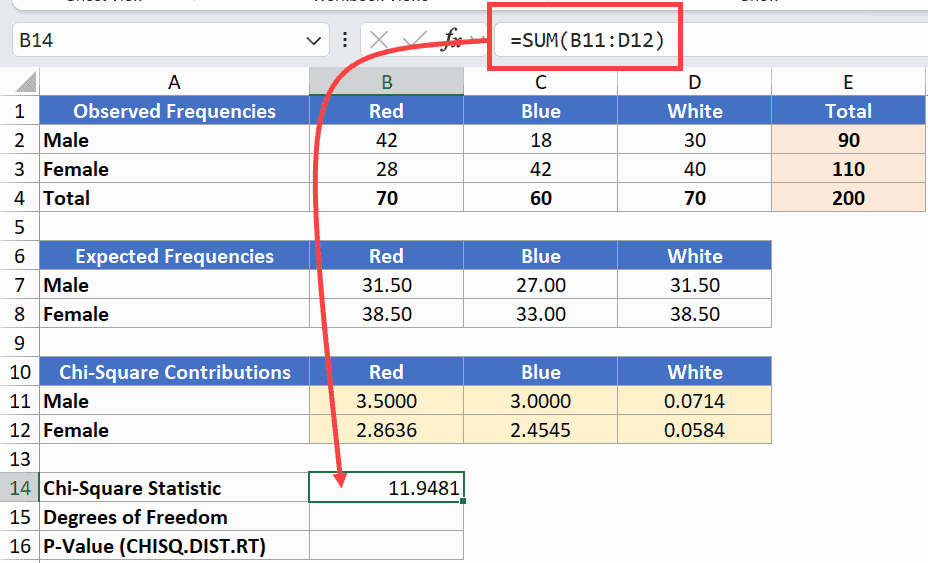Click the formula bar enter checkmark icon

point(414,40)
